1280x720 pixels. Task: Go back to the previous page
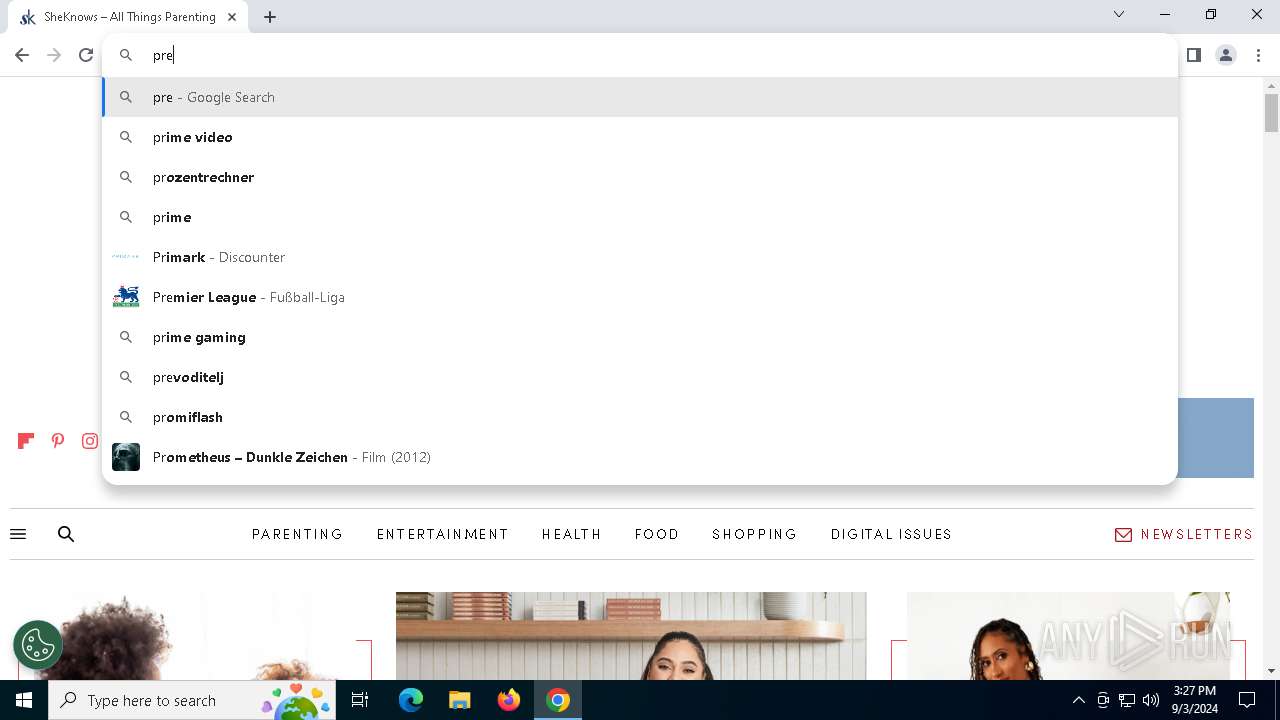[x=22, y=55]
